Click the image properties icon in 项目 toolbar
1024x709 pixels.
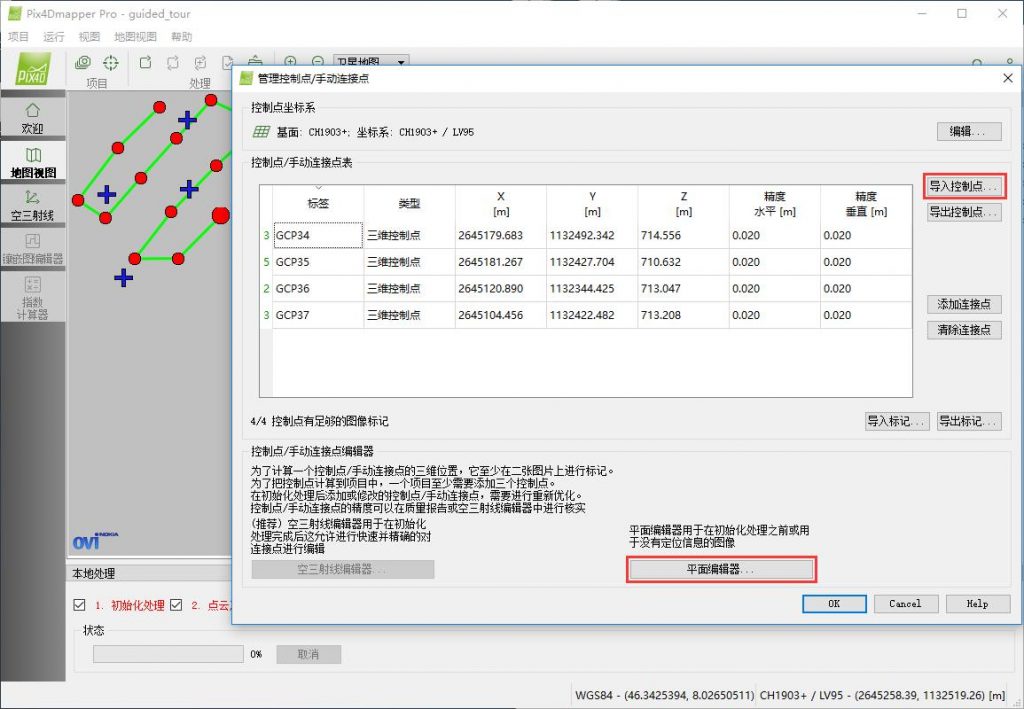(x=84, y=63)
